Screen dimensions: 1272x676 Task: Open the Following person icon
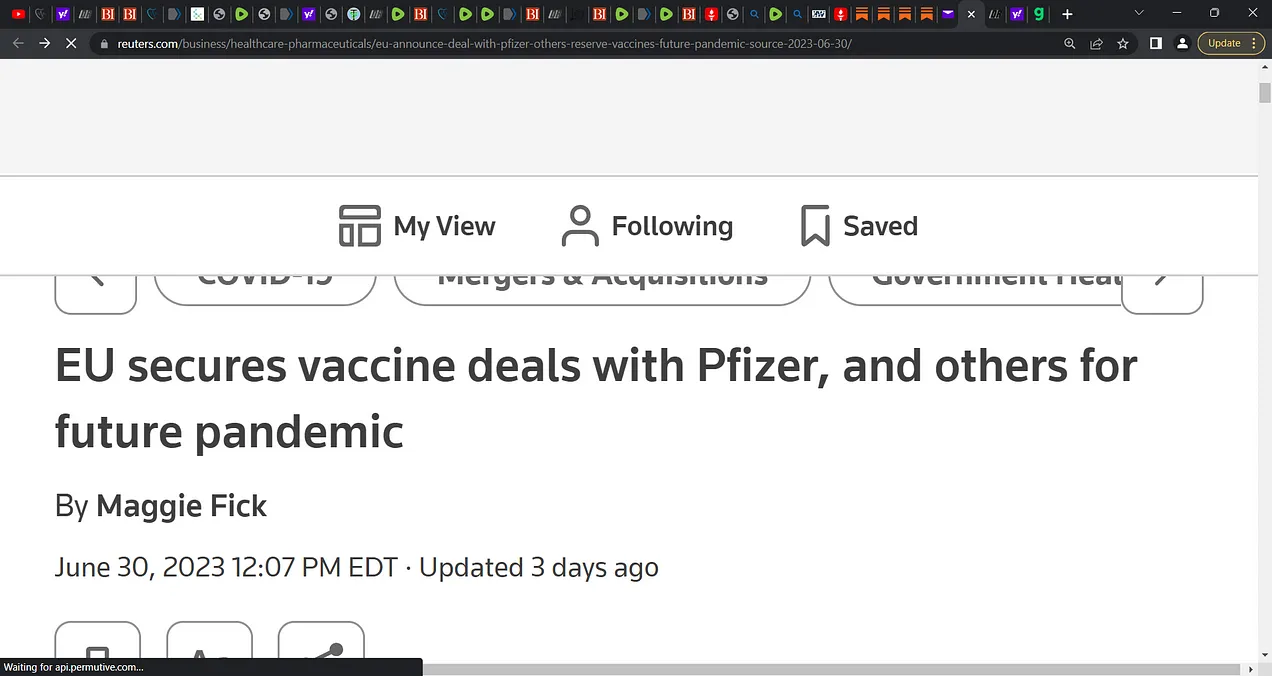tap(580, 226)
